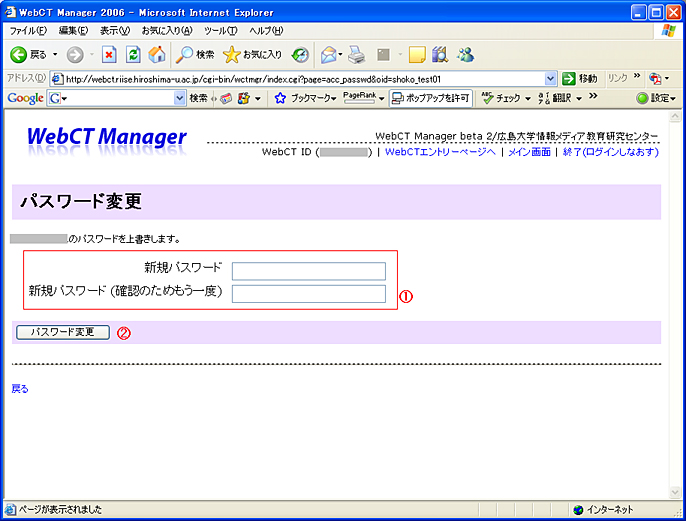Open the History icon
Screen dimensions: 686x521
point(300,55)
